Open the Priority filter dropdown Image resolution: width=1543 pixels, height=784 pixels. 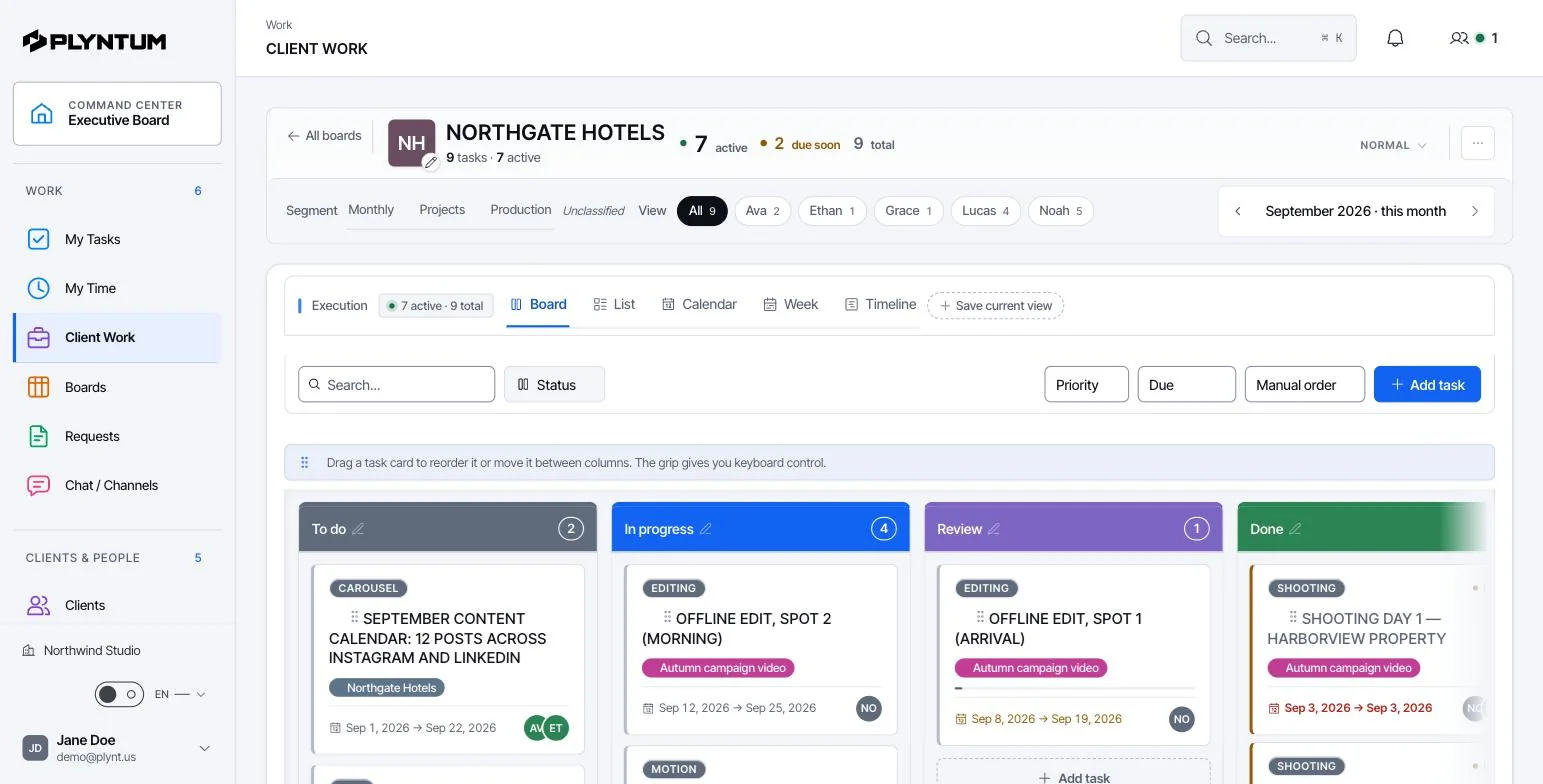1086,385
